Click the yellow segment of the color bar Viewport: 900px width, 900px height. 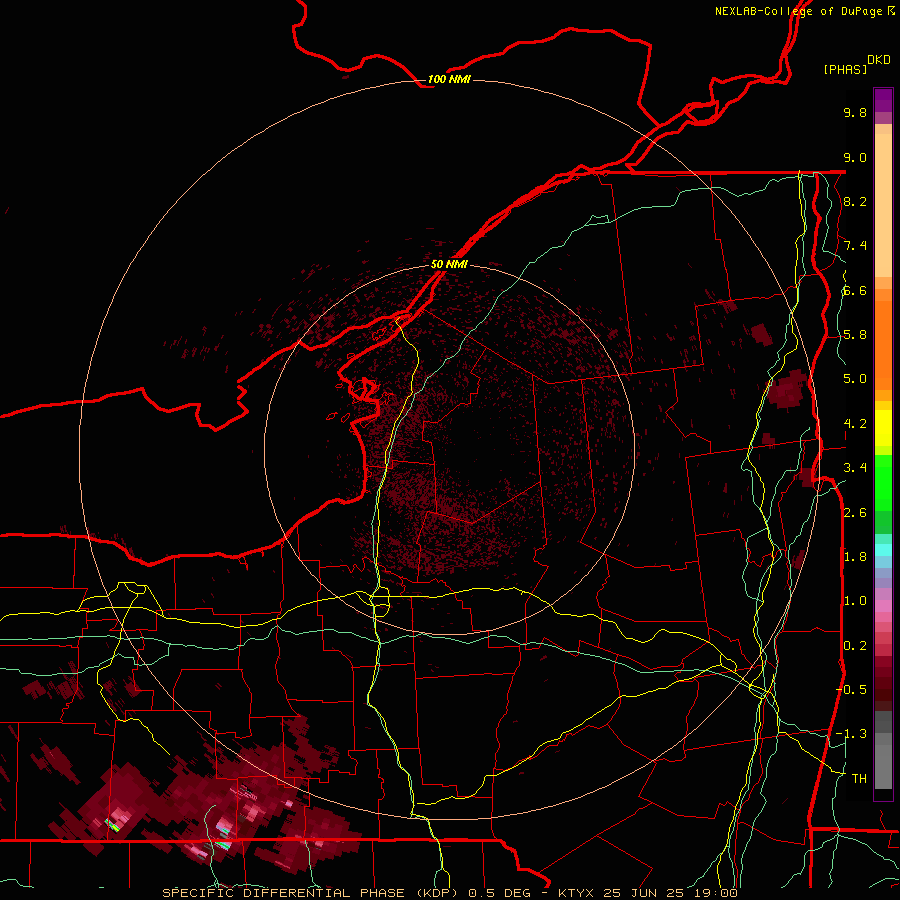coord(883,428)
